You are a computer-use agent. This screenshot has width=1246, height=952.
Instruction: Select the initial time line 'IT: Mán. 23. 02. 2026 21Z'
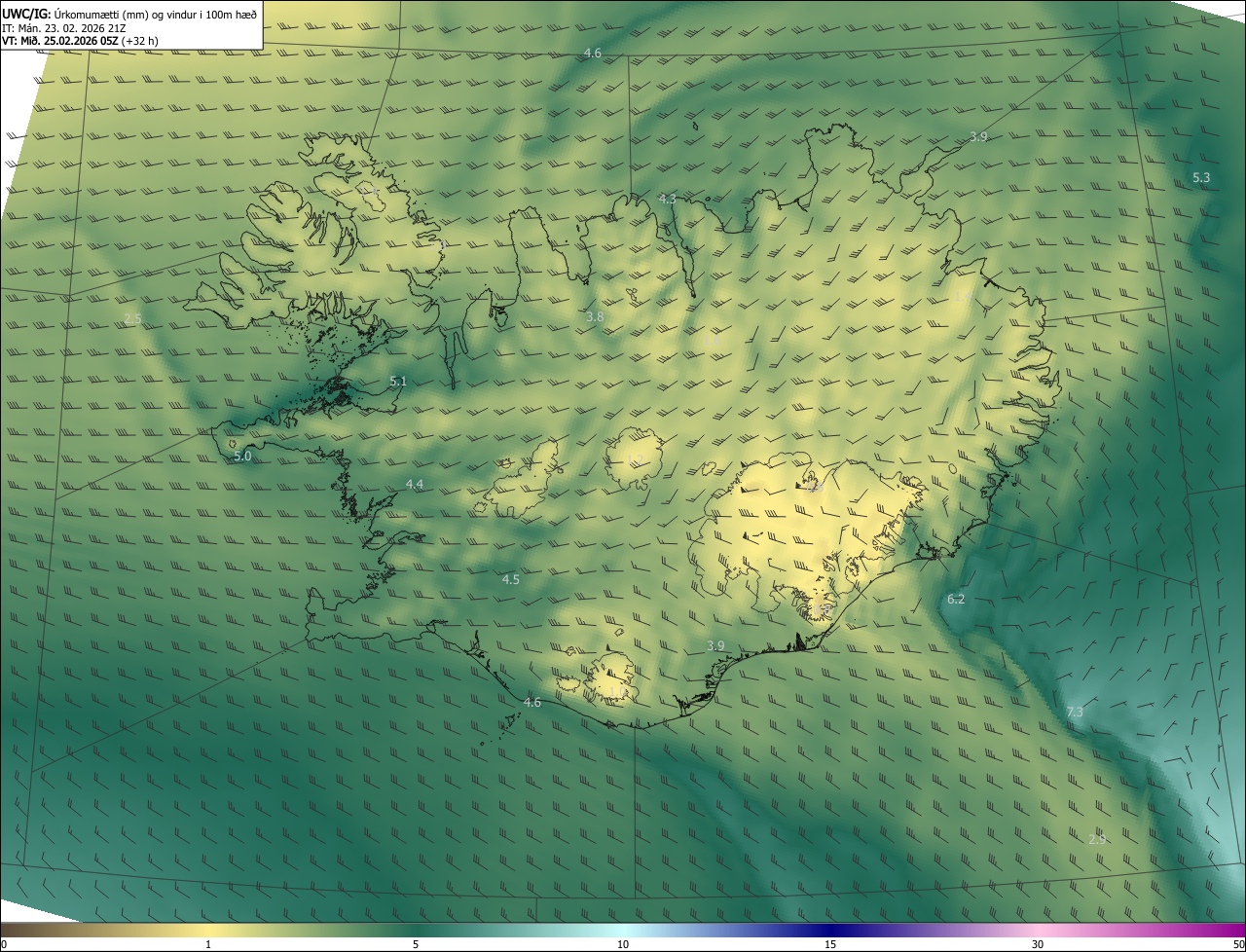click(64, 28)
